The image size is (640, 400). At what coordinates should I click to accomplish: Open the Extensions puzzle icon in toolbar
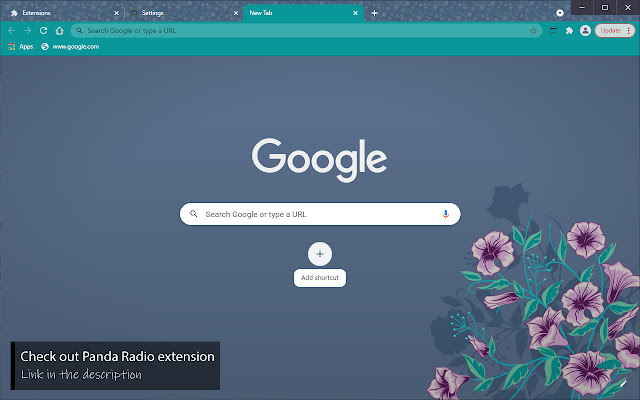coord(569,31)
